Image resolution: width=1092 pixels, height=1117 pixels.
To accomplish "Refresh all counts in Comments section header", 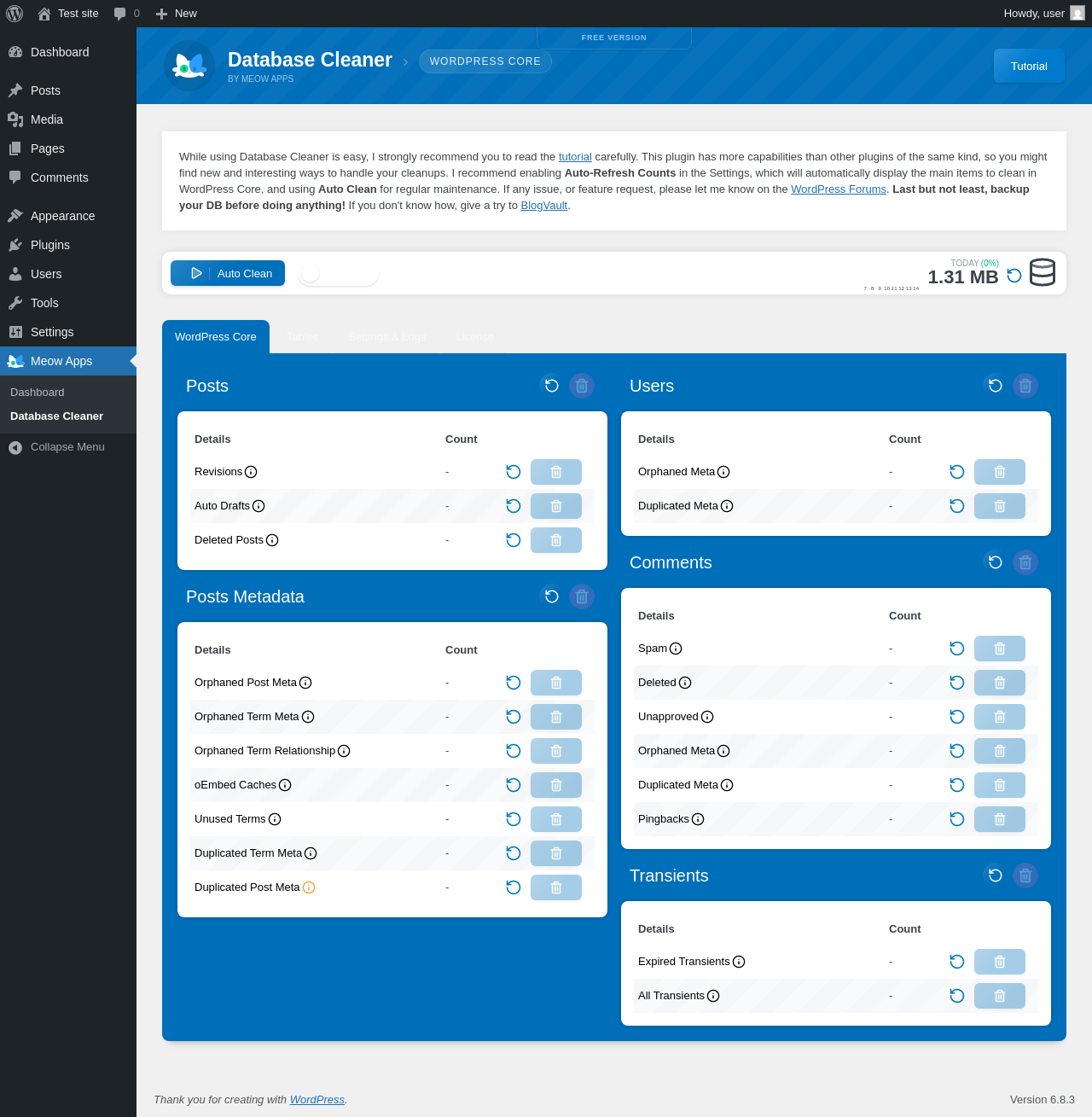I will (996, 562).
